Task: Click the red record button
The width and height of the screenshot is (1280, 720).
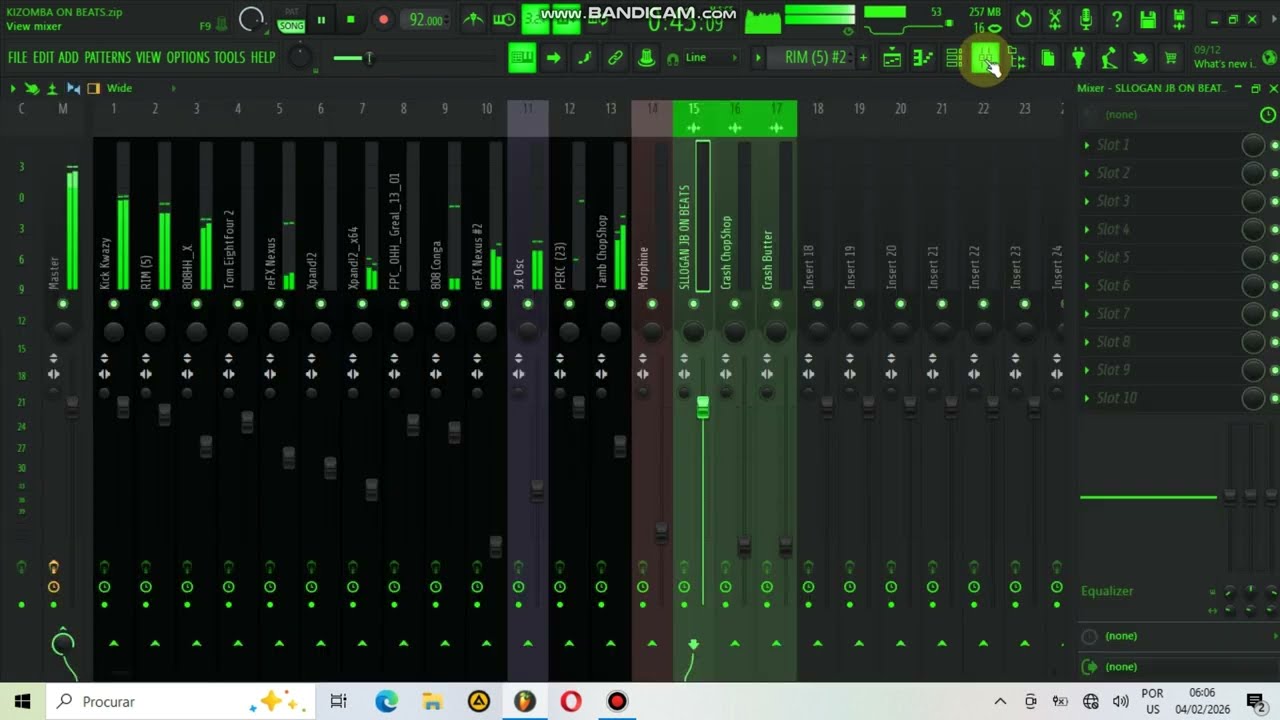Action: click(x=383, y=19)
